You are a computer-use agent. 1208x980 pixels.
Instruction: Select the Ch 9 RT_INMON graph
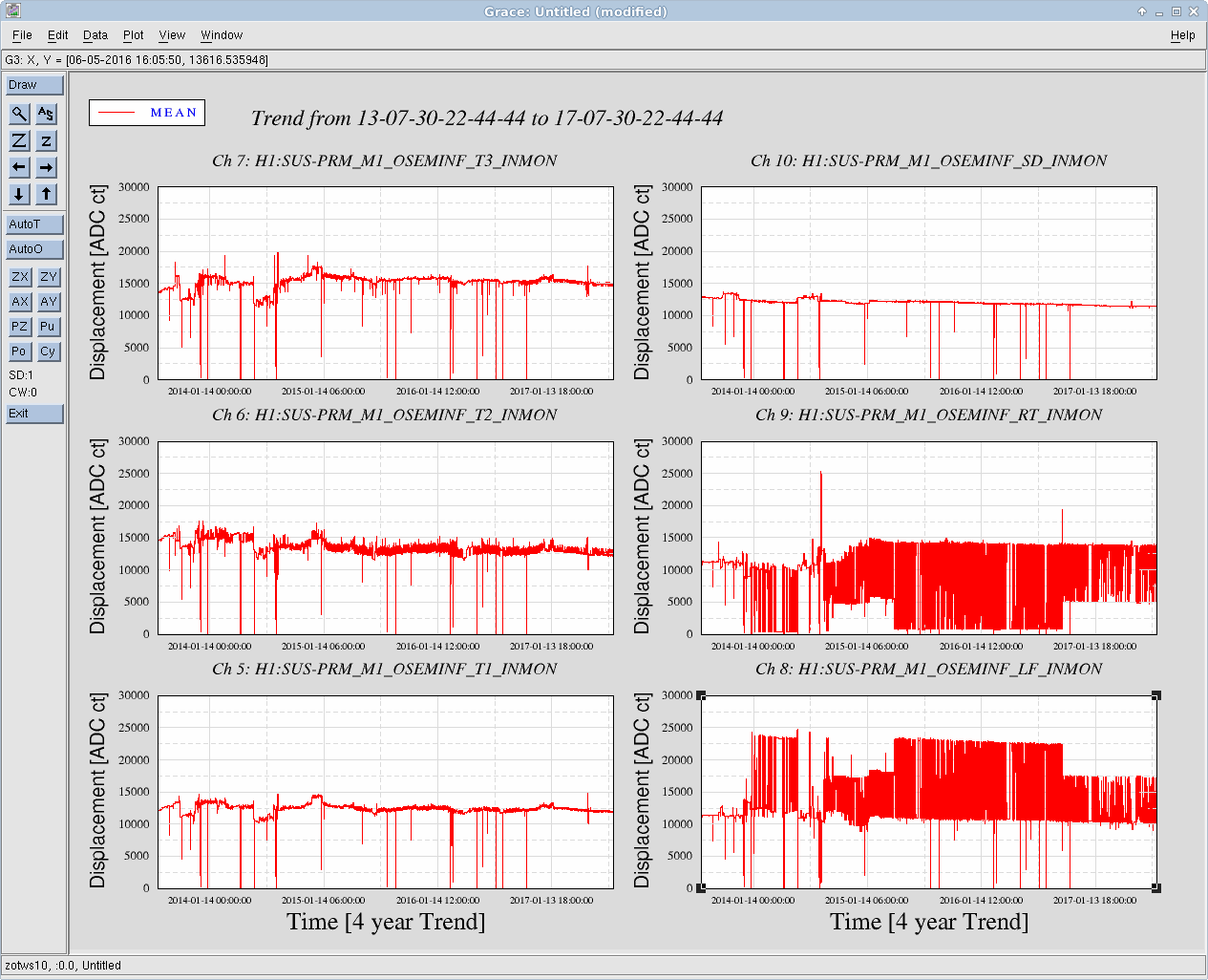pyautogui.click(x=928, y=538)
